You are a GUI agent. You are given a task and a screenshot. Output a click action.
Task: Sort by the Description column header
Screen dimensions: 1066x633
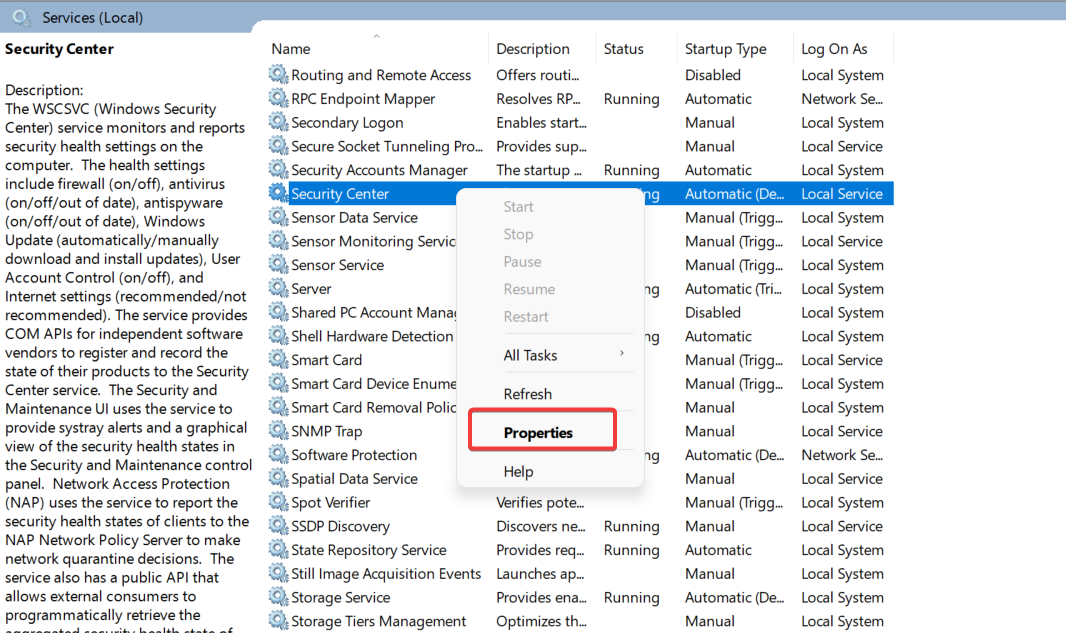(x=532, y=49)
